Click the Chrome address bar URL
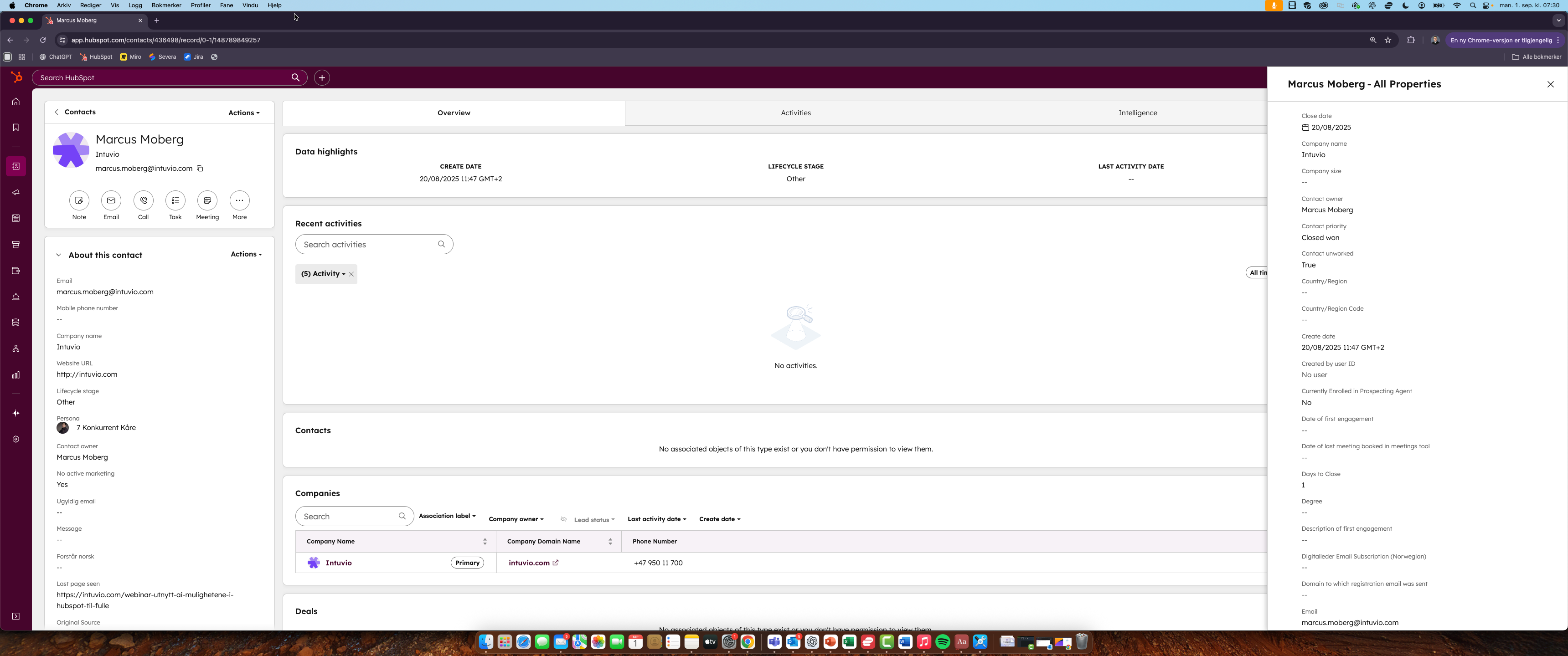The height and width of the screenshot is (656, 1568). (x=165, y=40)
